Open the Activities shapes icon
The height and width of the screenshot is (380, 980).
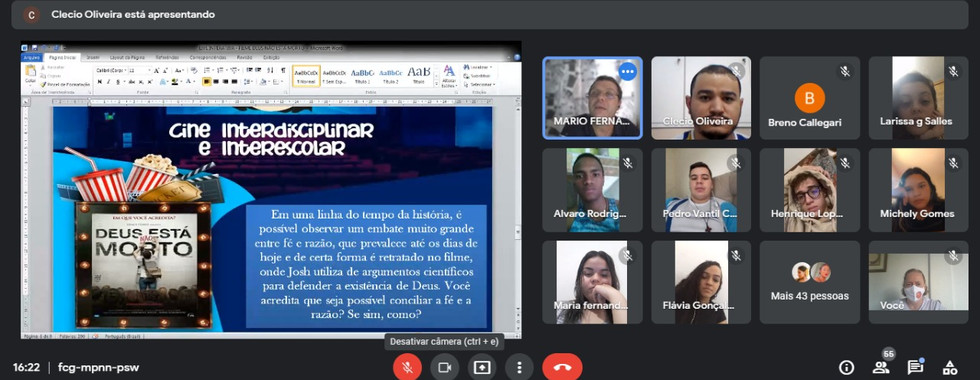click(949, 368)
